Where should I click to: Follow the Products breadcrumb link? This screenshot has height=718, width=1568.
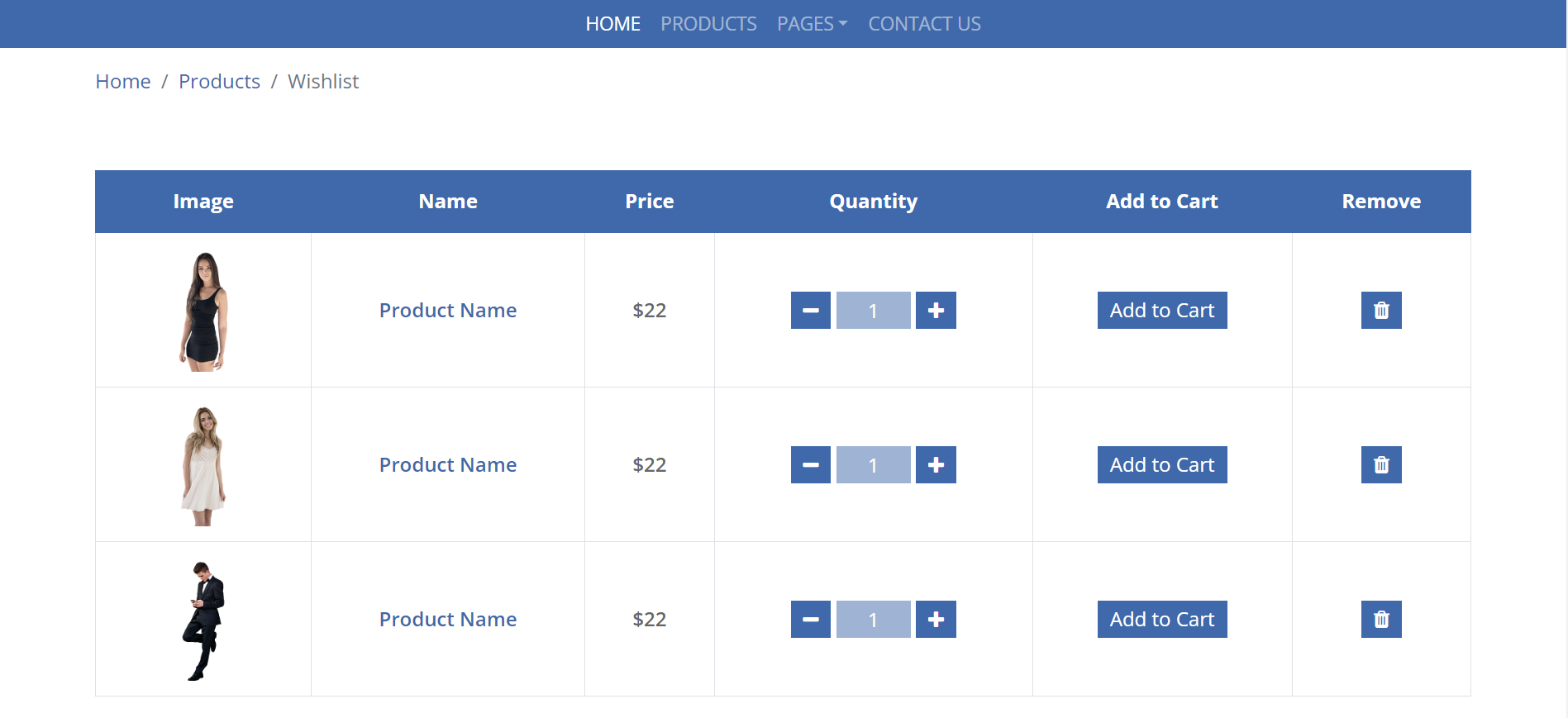click(x=219, y=82)
